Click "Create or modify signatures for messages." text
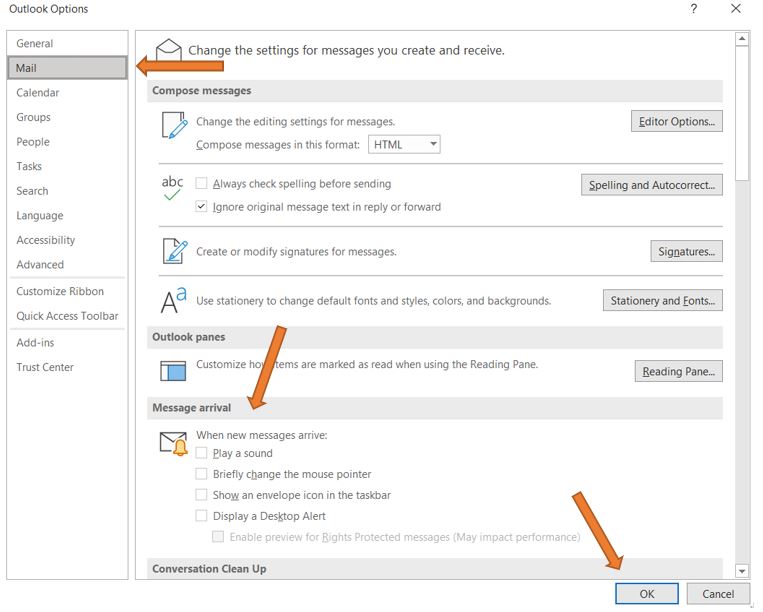 point(296,252)
